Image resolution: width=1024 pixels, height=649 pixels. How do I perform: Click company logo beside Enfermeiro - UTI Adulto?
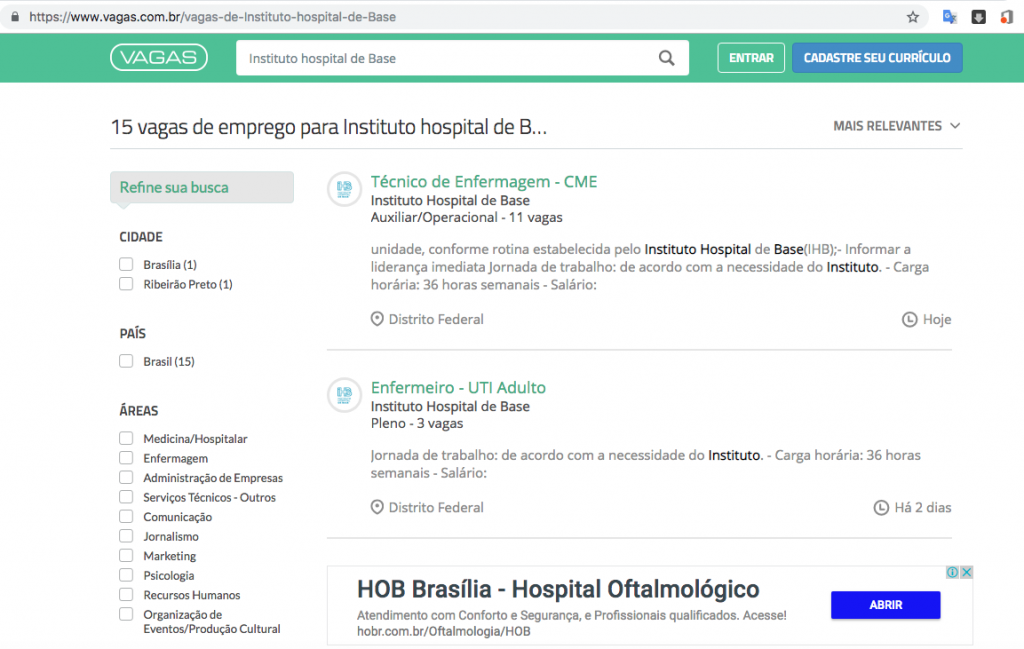point(344,394)
